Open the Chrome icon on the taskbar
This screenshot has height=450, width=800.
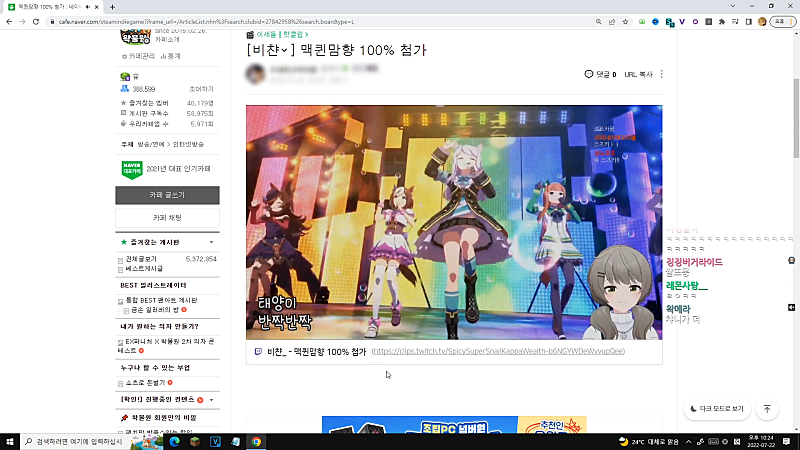pos(256,441)
